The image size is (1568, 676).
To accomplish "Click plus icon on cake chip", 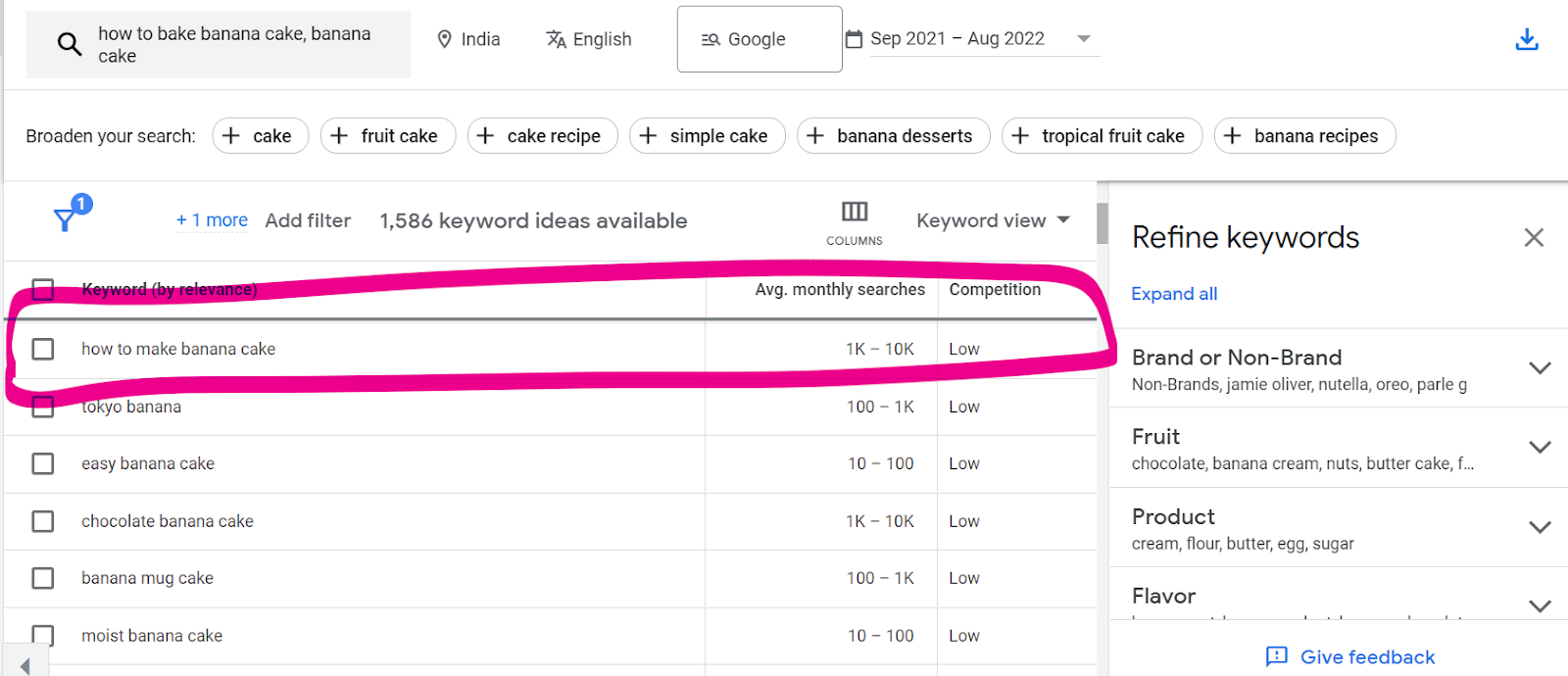I will pyautogui.click(x=231, y=135).
